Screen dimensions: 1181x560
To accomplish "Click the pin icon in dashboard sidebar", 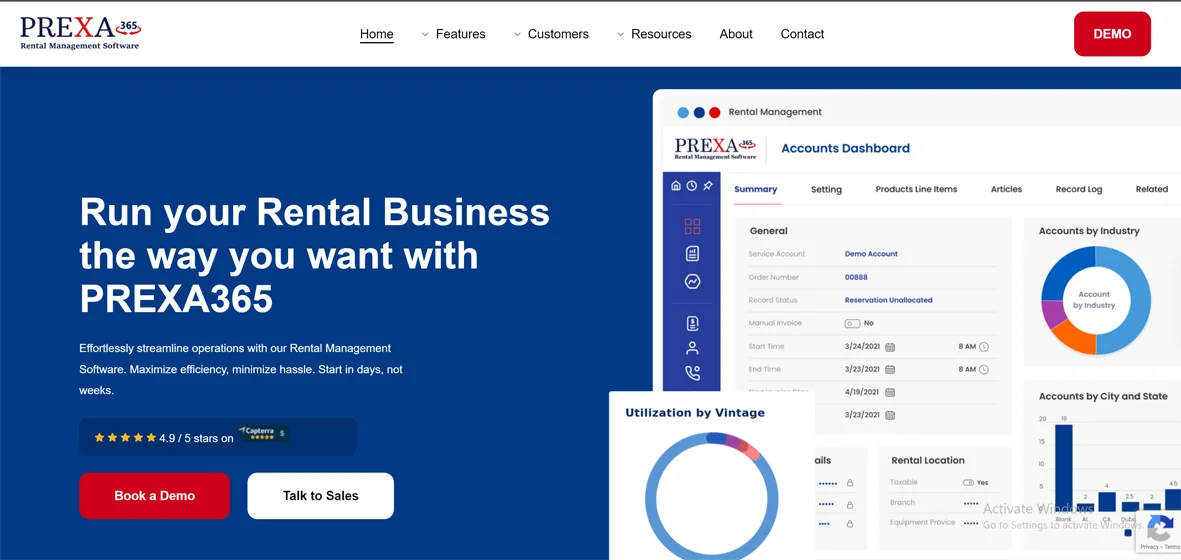I will point(708,186).
